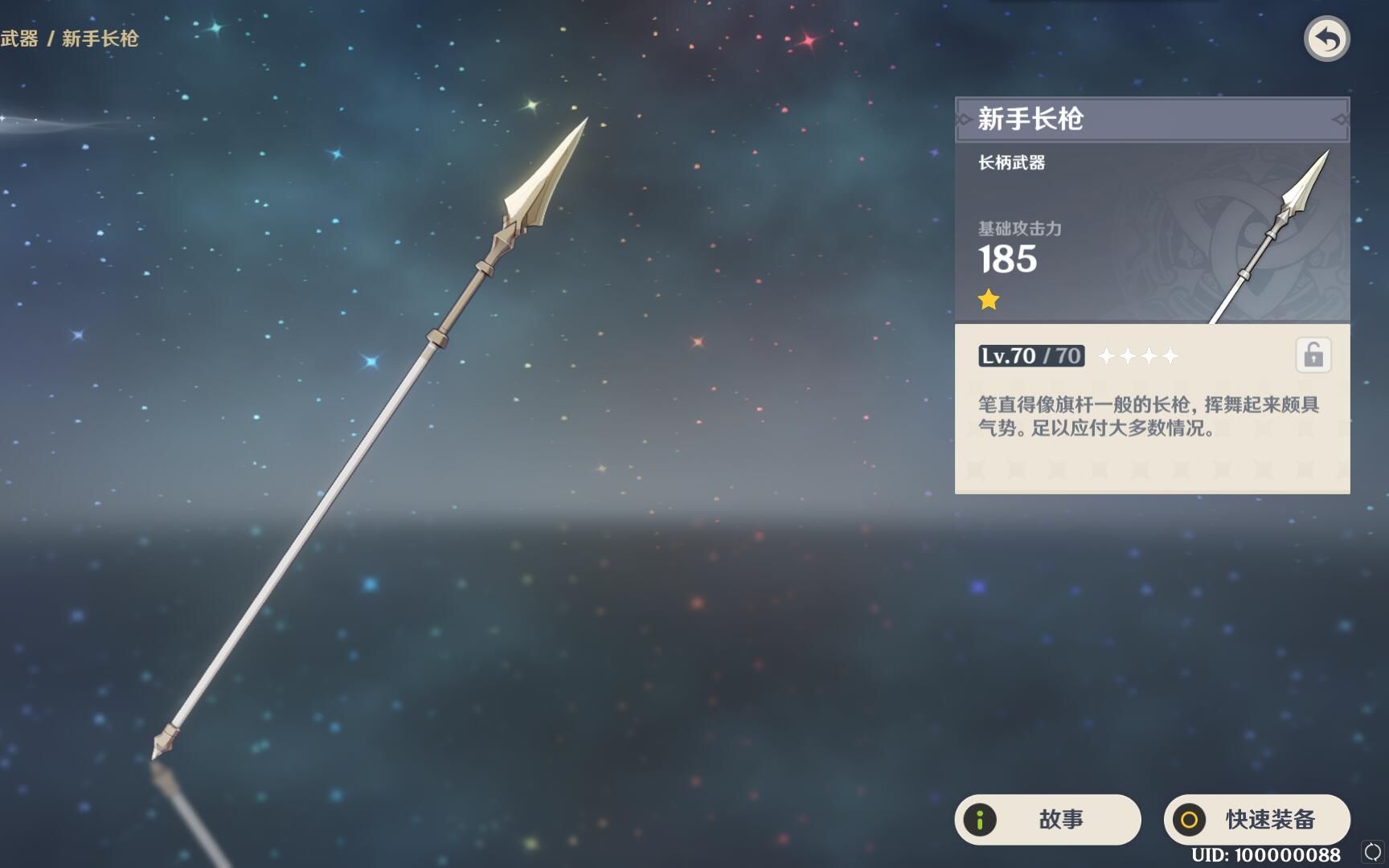Click the yellow rarity star
This screenshot has width=1389, height=868.
click(989, 300)
